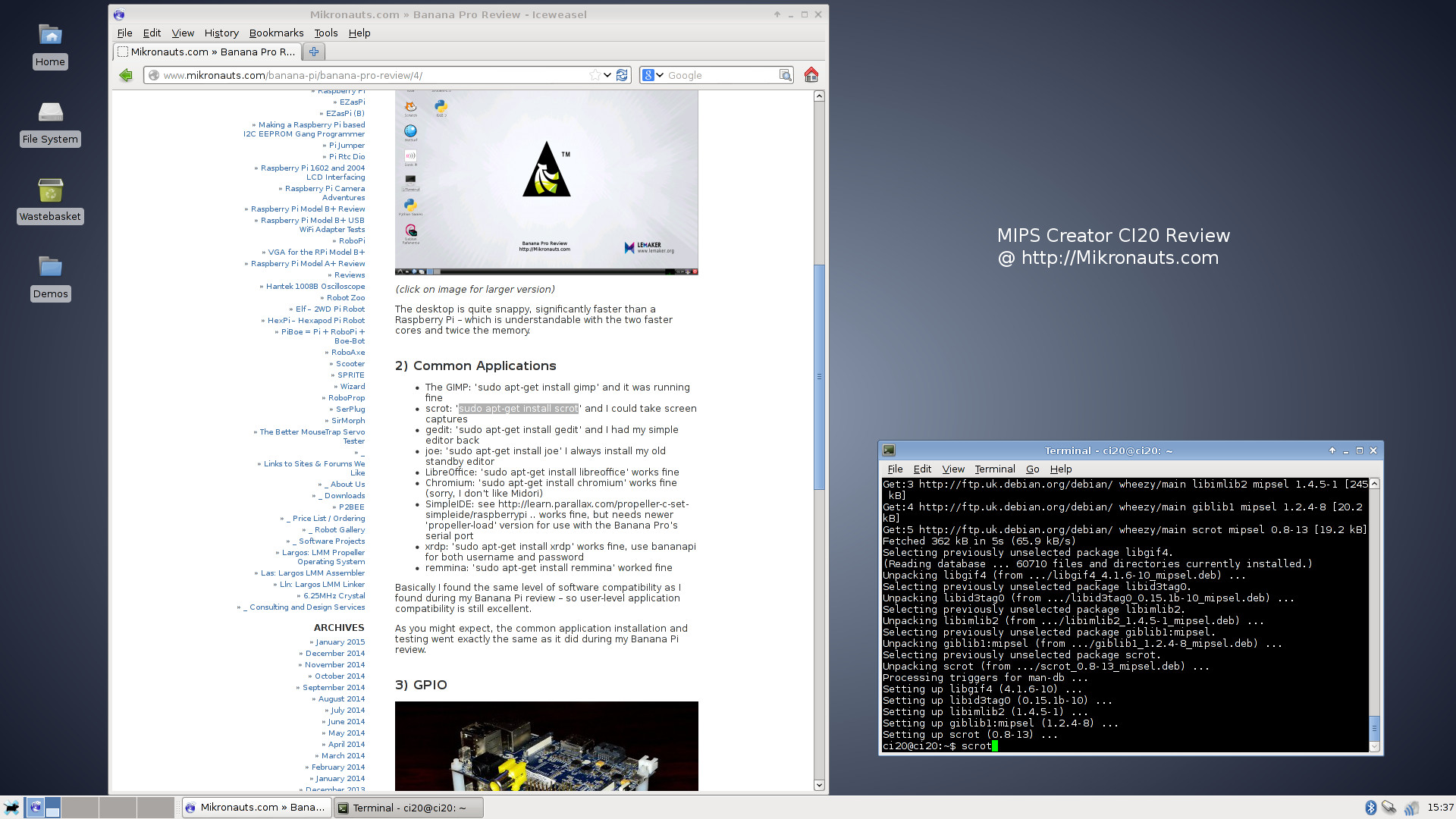Open the browser home page icon
Image resolution: width=1456 pixels, height=819 pixels.
811,74
